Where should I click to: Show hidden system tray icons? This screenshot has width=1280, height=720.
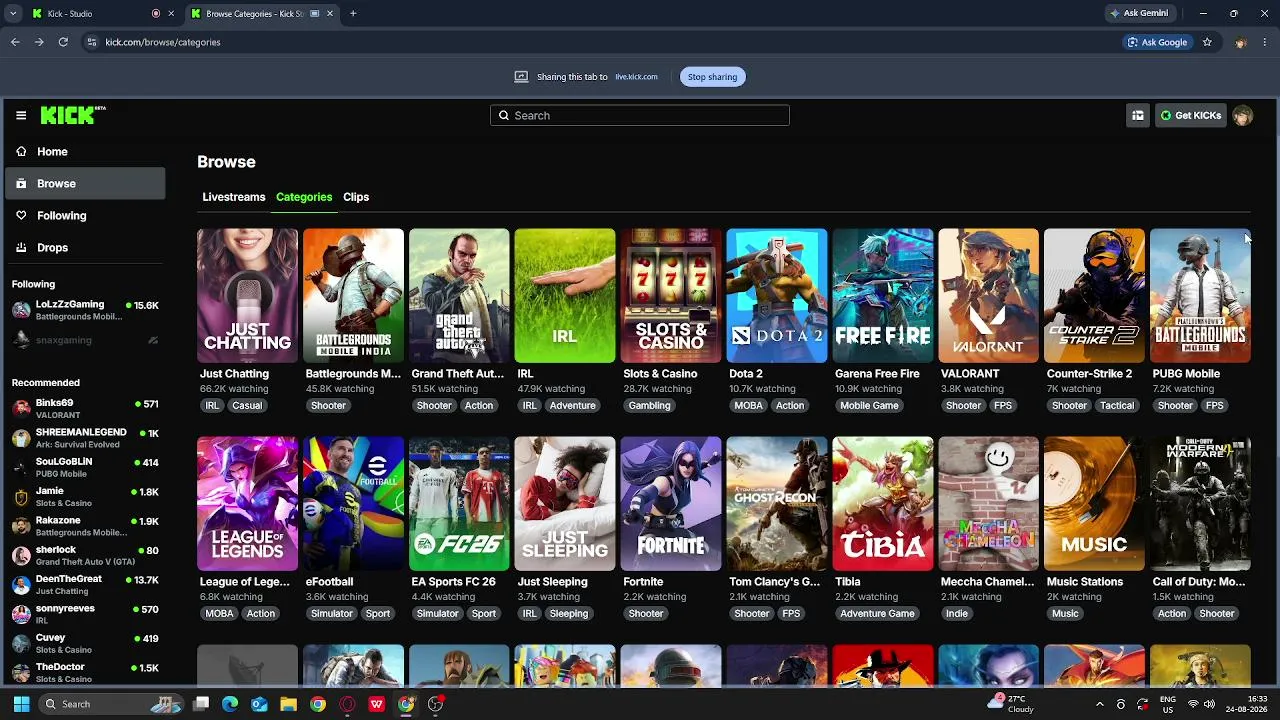point(1100,704)
